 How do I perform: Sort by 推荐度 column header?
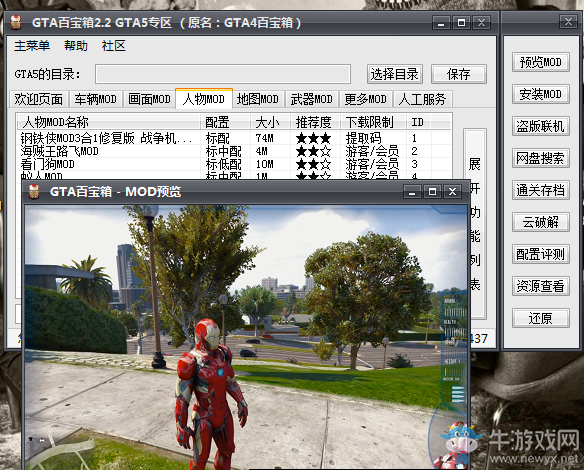click(x=315, y=122)
